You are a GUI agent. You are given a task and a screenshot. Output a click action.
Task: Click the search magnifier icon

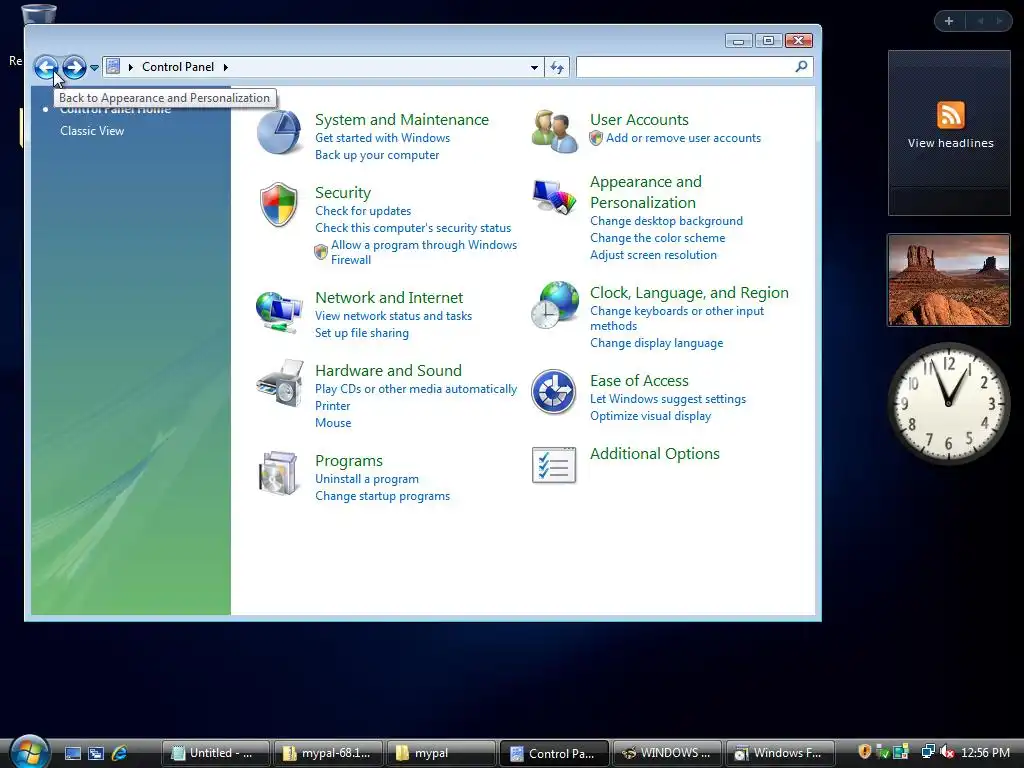(x=801, y=66)
